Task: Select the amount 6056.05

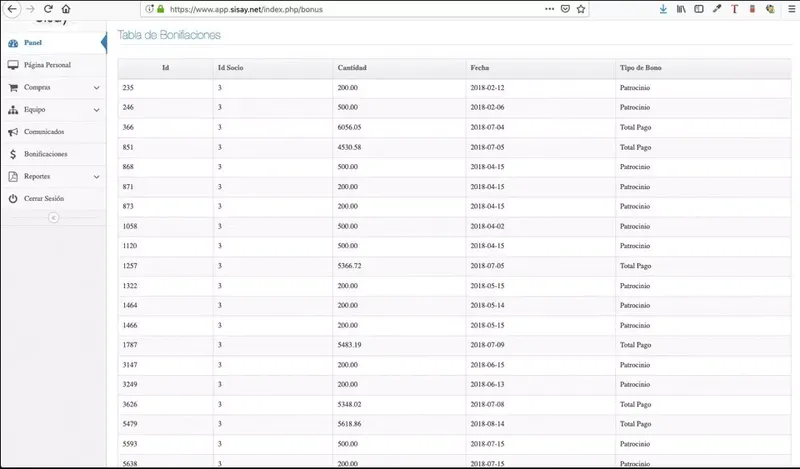Action: tap(349, 127)
